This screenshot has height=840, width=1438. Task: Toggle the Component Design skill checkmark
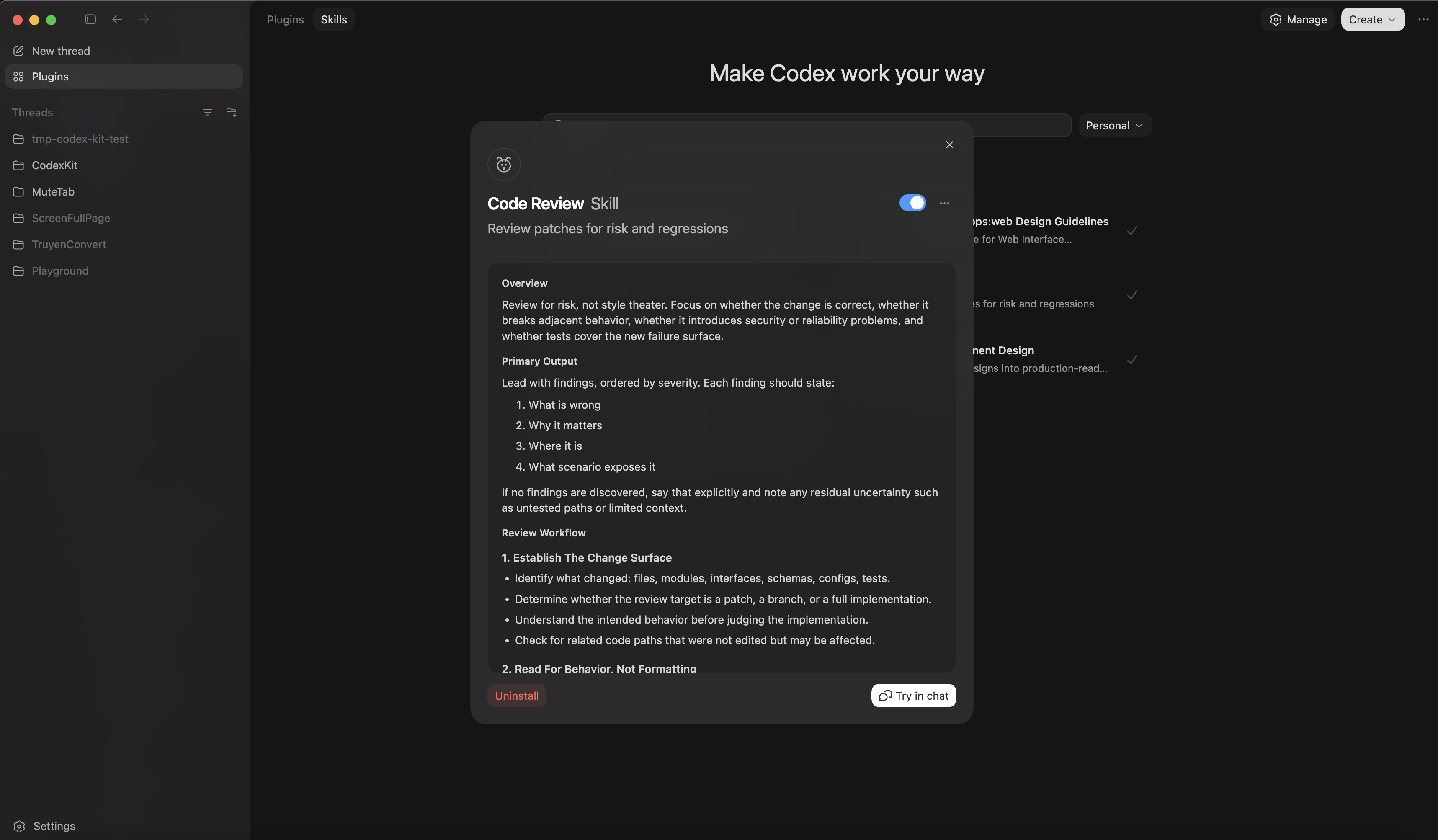(1132, 360)
